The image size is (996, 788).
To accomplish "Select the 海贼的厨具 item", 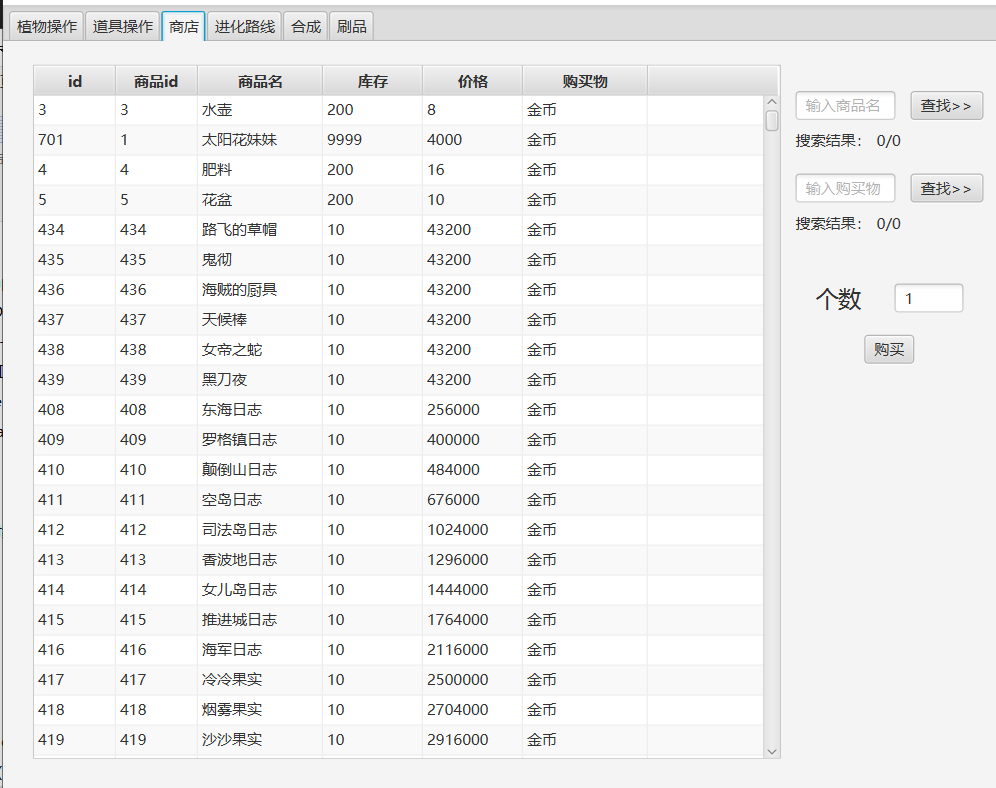I will coord(398,290).
